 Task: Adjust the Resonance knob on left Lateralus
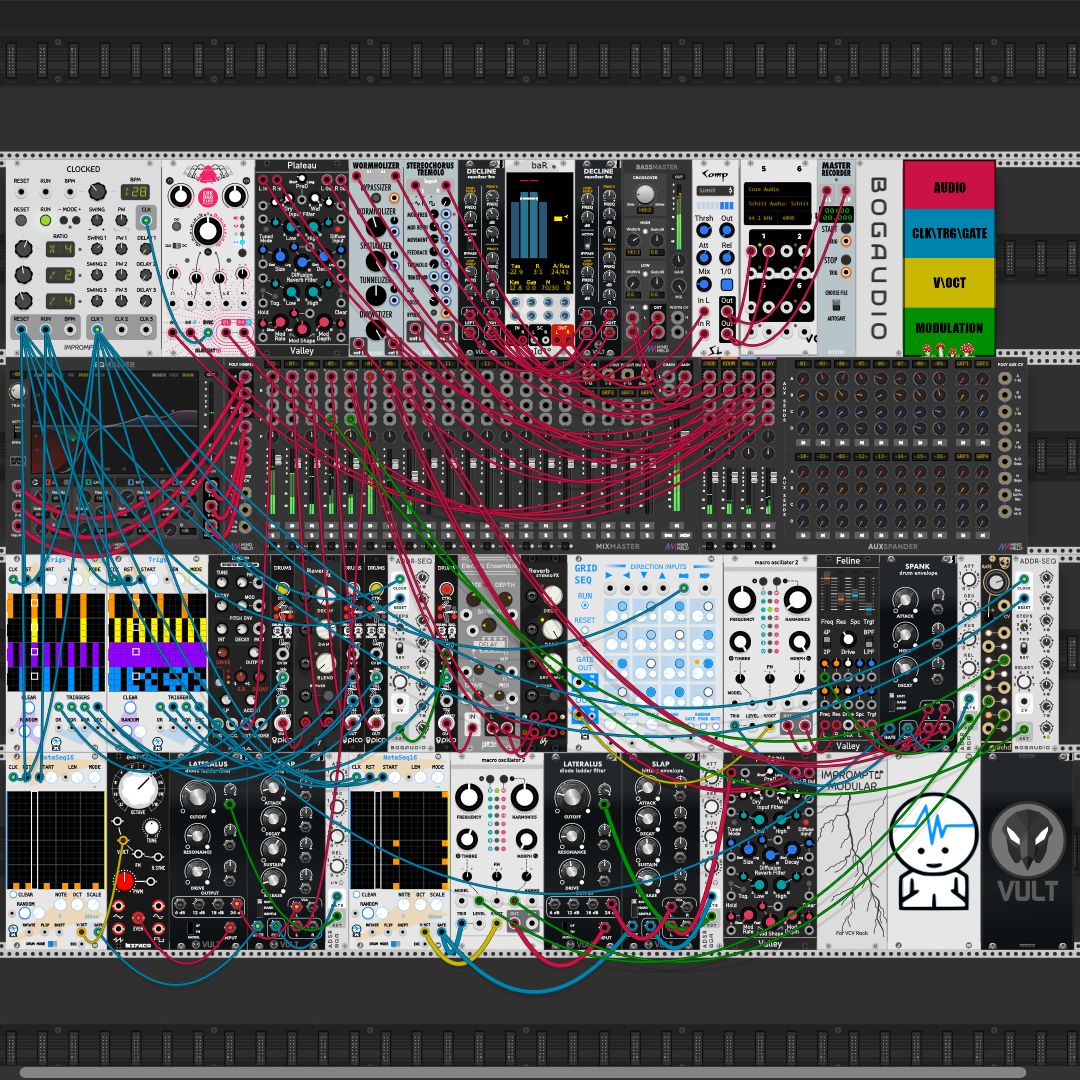(x=197, y=835)
